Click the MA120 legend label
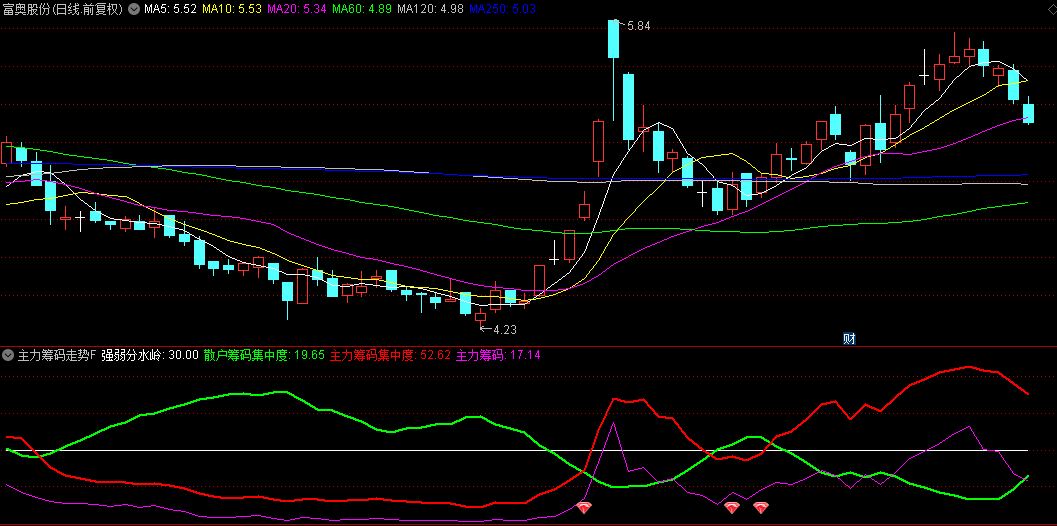 pos(430,9)
